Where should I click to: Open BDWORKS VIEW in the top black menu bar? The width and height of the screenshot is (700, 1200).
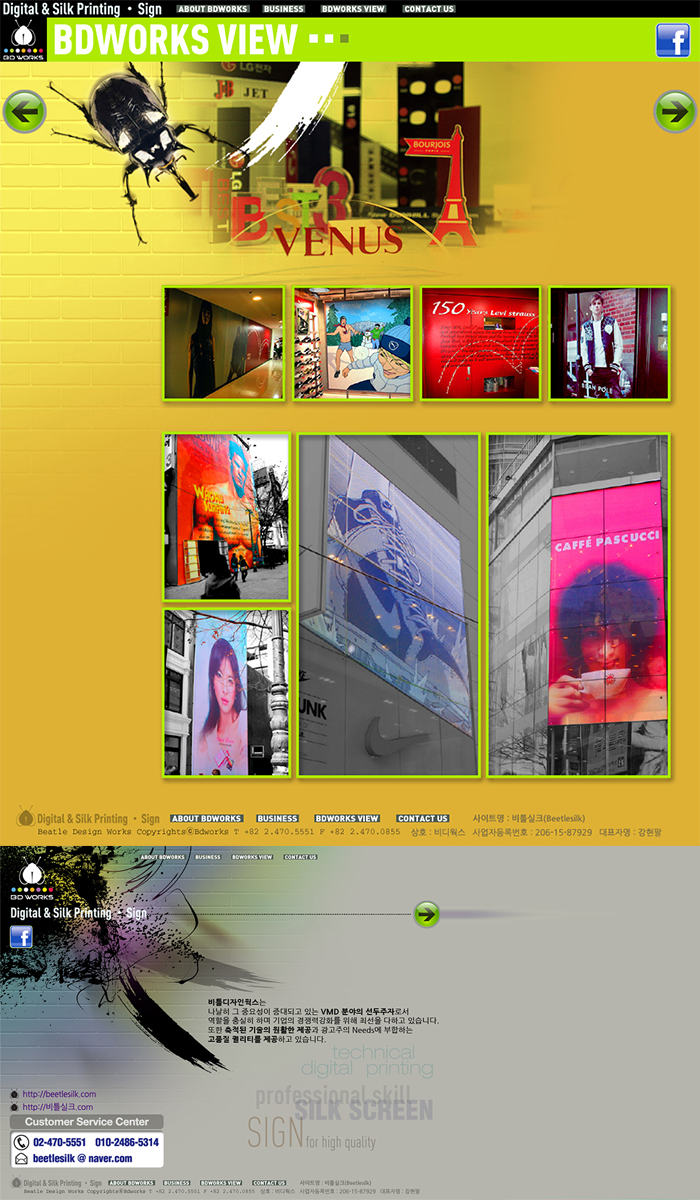353,9
